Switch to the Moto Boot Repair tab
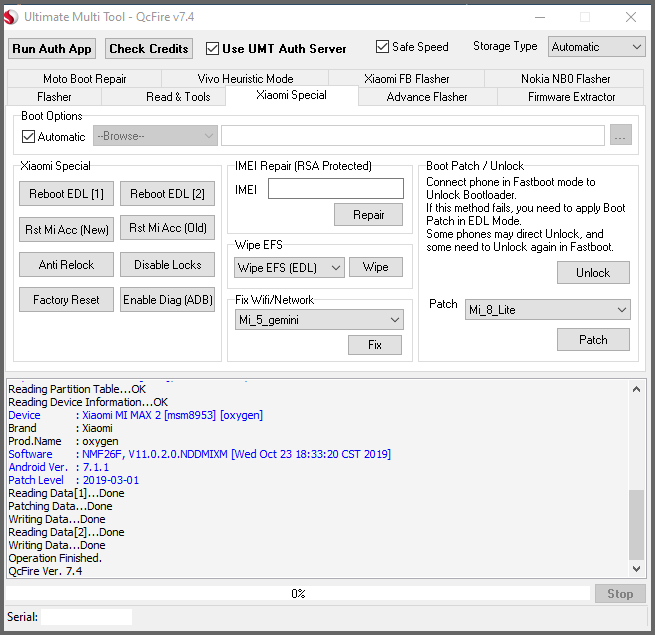 tap(84, 79)
